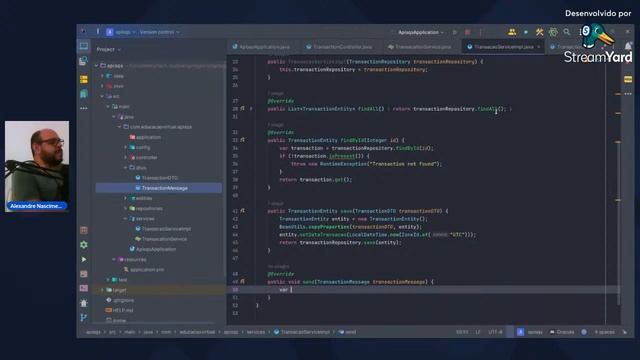This screenshot has height=360, width=640.
Task: Expand the controller package
Action: pos(125,158)
